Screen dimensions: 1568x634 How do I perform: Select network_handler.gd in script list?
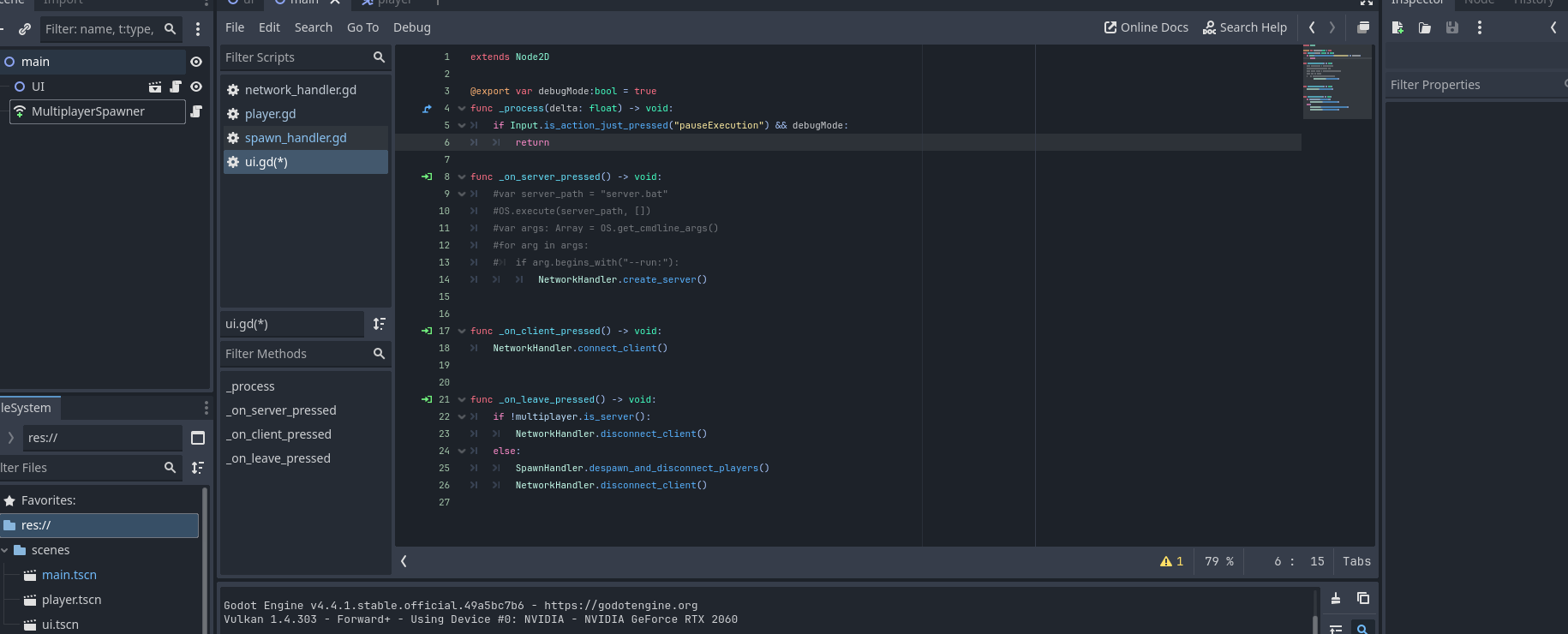300,90
